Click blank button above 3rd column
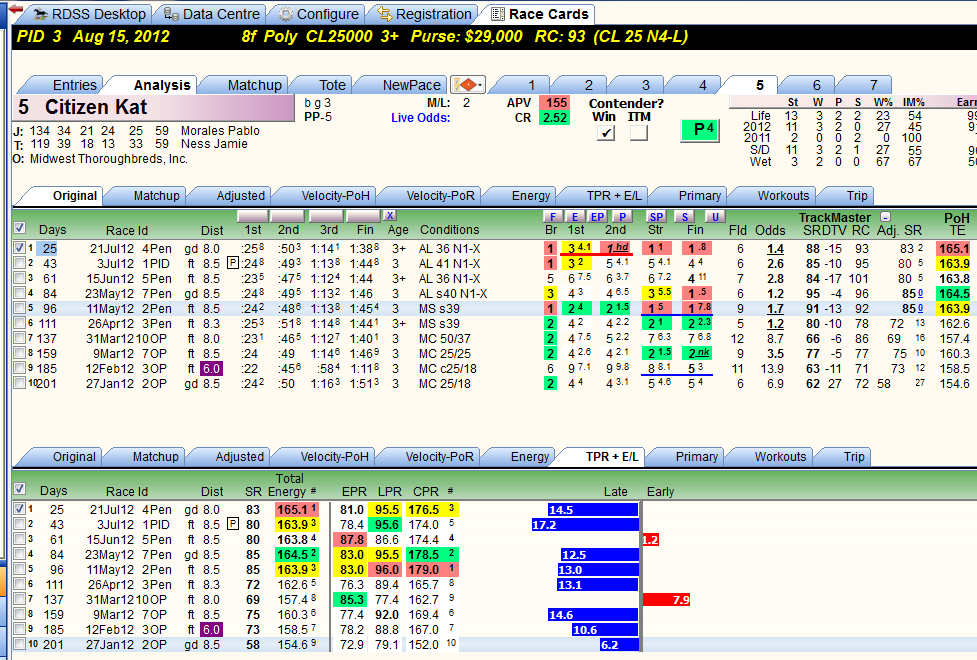Screen dimensions: 977x660 point(325,216)
